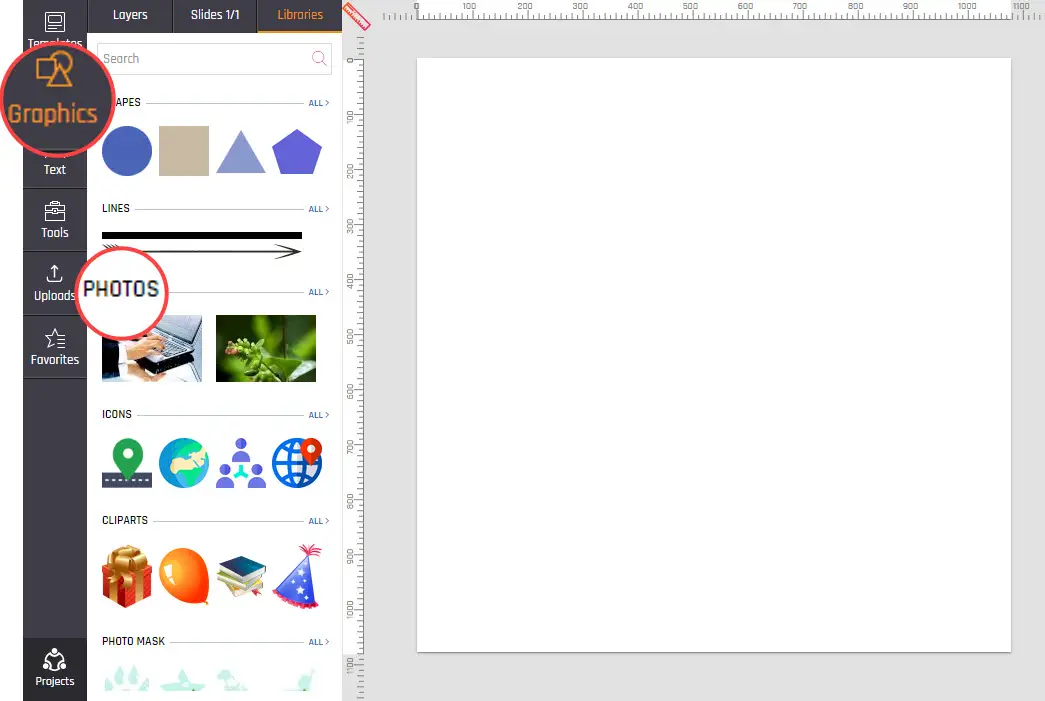Screen dimensions: 1045x701
Task: Add the Earth globe icon
Action: pyautogui.click(x=184, y=463)
